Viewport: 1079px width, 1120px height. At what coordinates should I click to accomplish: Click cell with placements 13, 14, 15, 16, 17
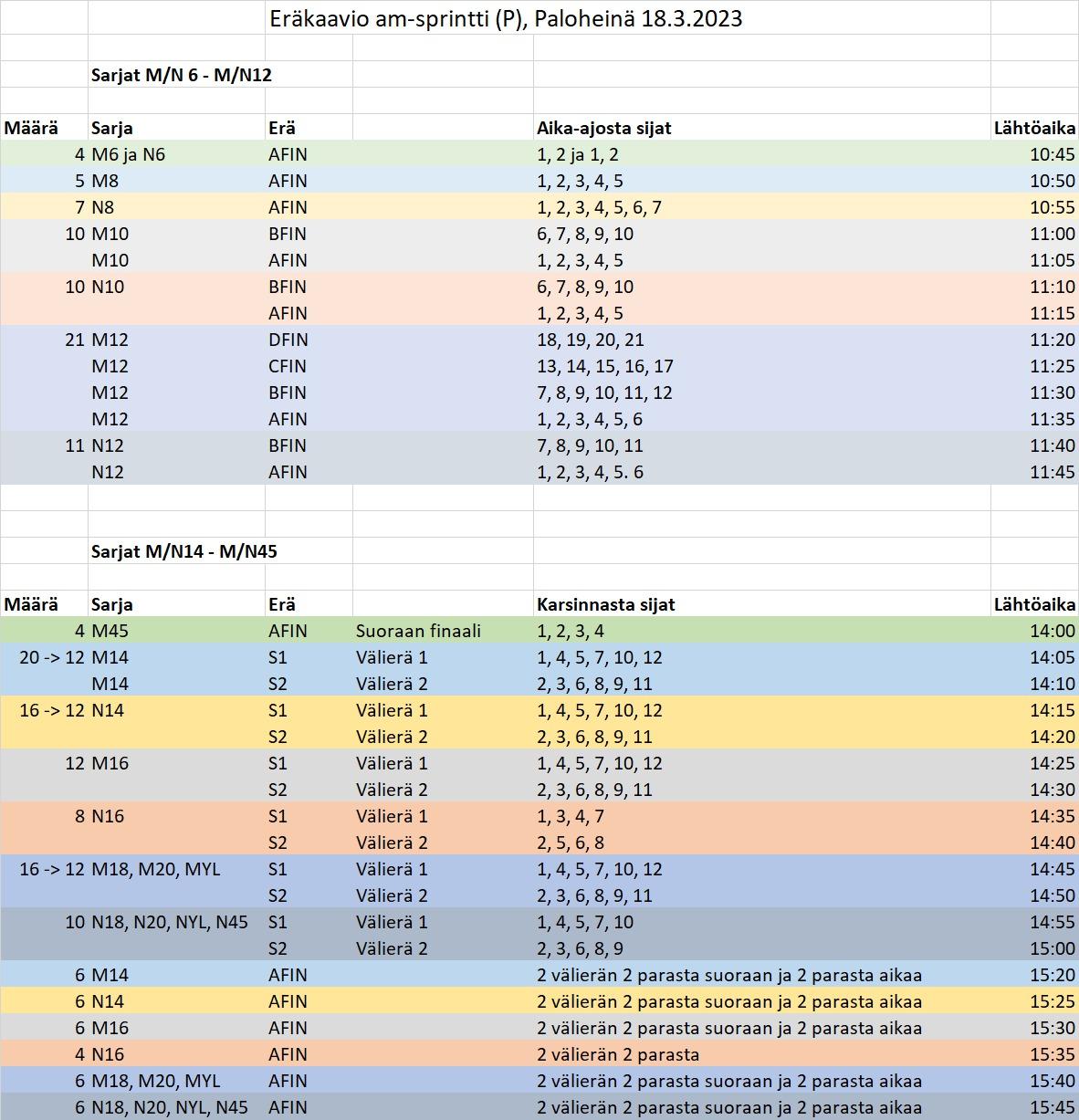[x=605, y=366]
